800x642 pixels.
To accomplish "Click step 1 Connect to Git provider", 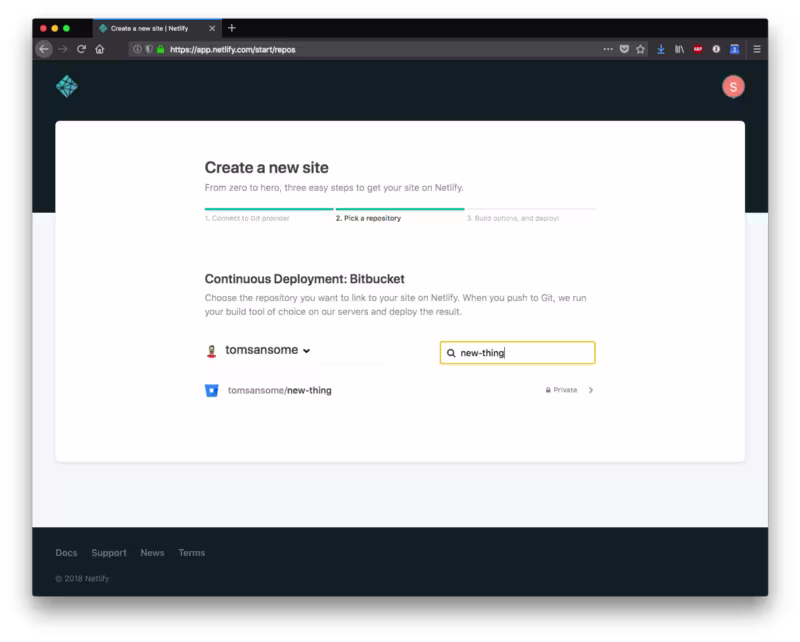I will pos(247,218).
